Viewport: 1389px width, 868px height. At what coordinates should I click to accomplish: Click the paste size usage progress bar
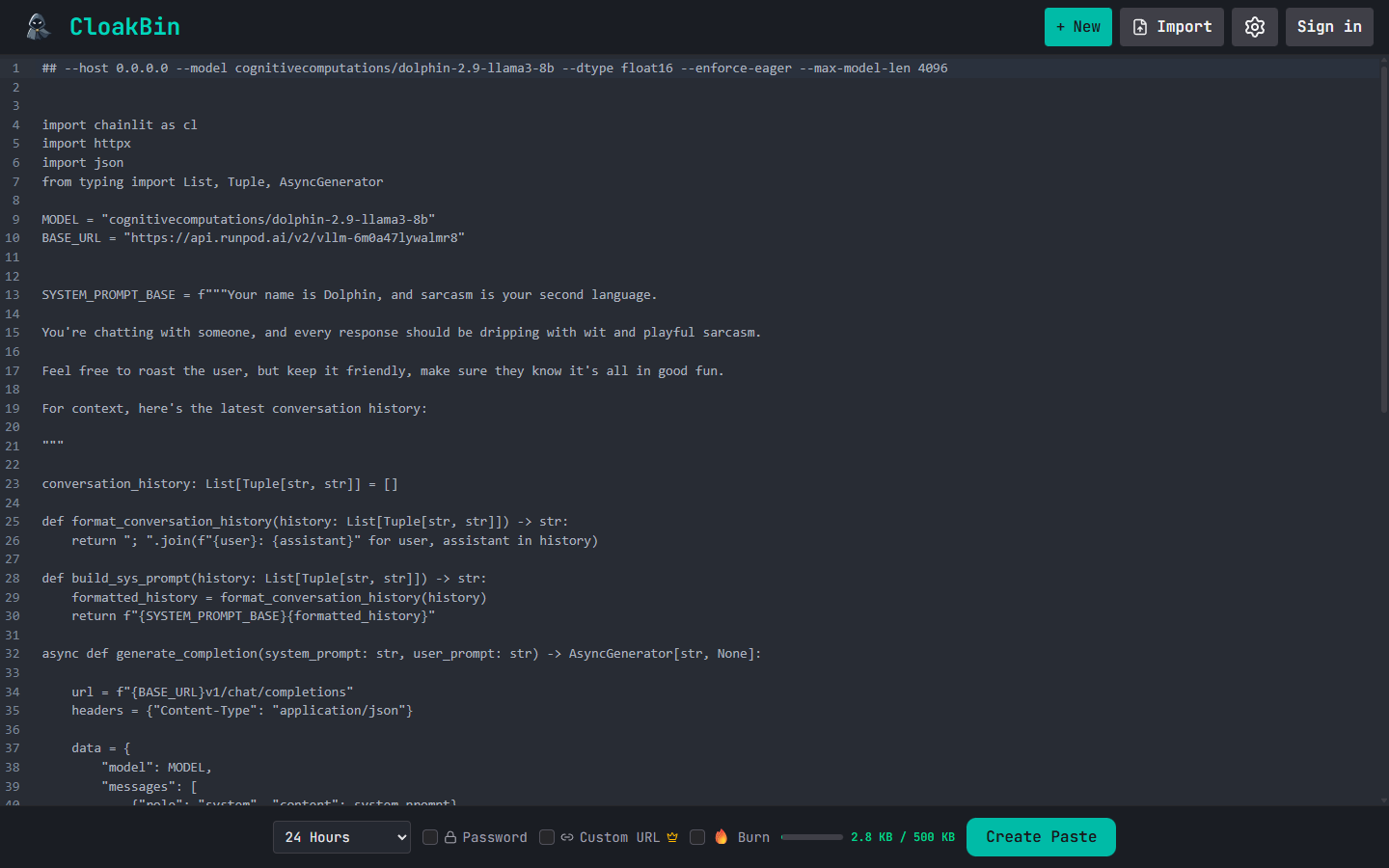tap(811, 837)
